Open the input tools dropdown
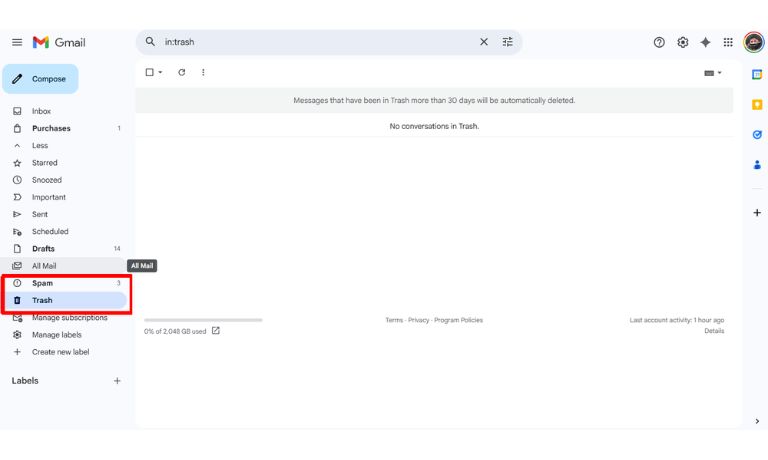Screen dimensions: 768x460 713,73
